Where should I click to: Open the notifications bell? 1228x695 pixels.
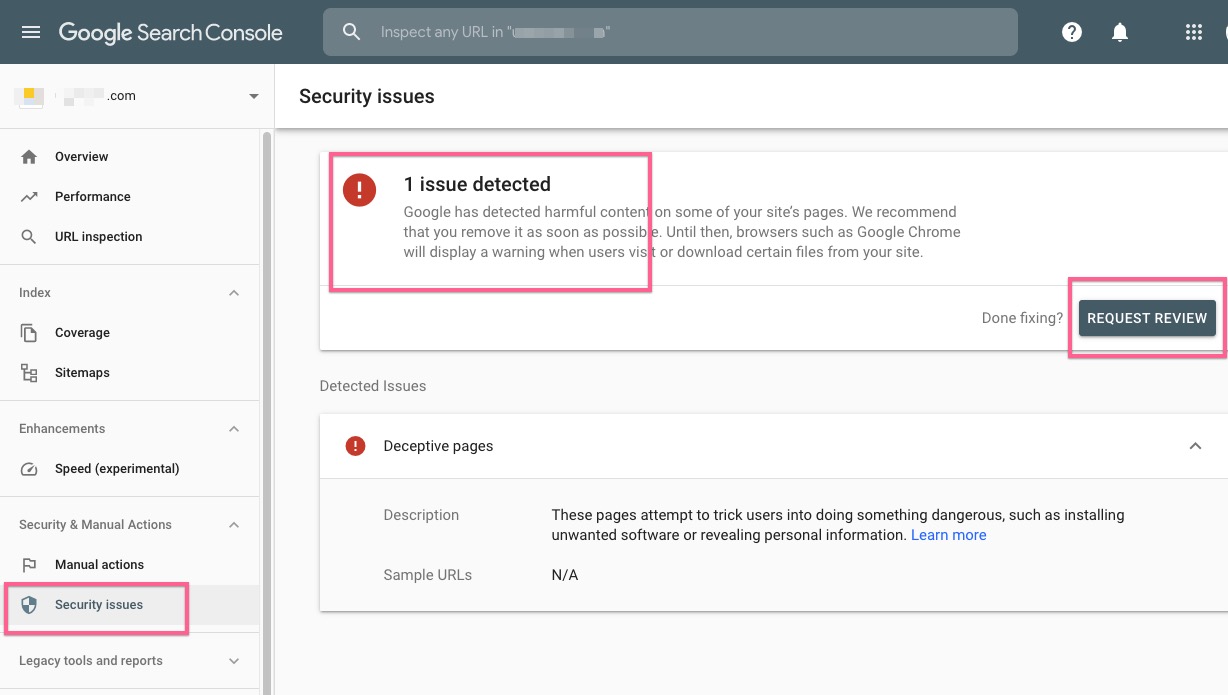tap(1120, 32)
